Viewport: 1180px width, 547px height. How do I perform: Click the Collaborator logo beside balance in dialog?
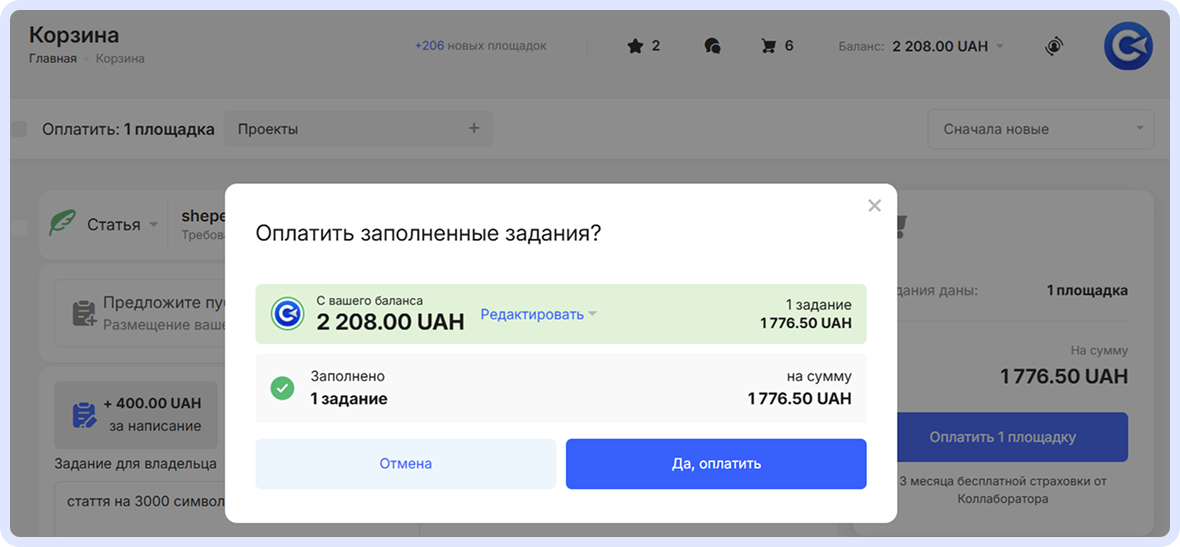(288, 314)
